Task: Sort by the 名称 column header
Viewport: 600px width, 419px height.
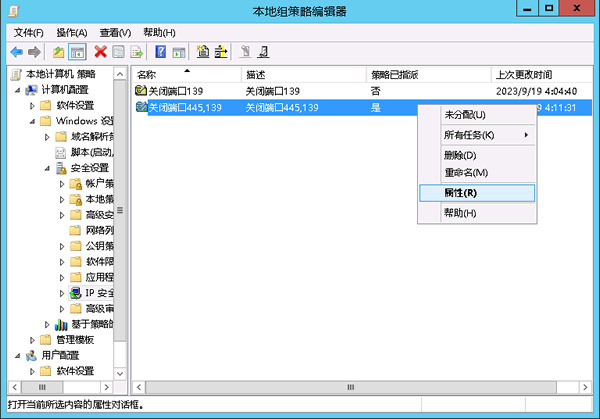Action: [x=187, y=75]
